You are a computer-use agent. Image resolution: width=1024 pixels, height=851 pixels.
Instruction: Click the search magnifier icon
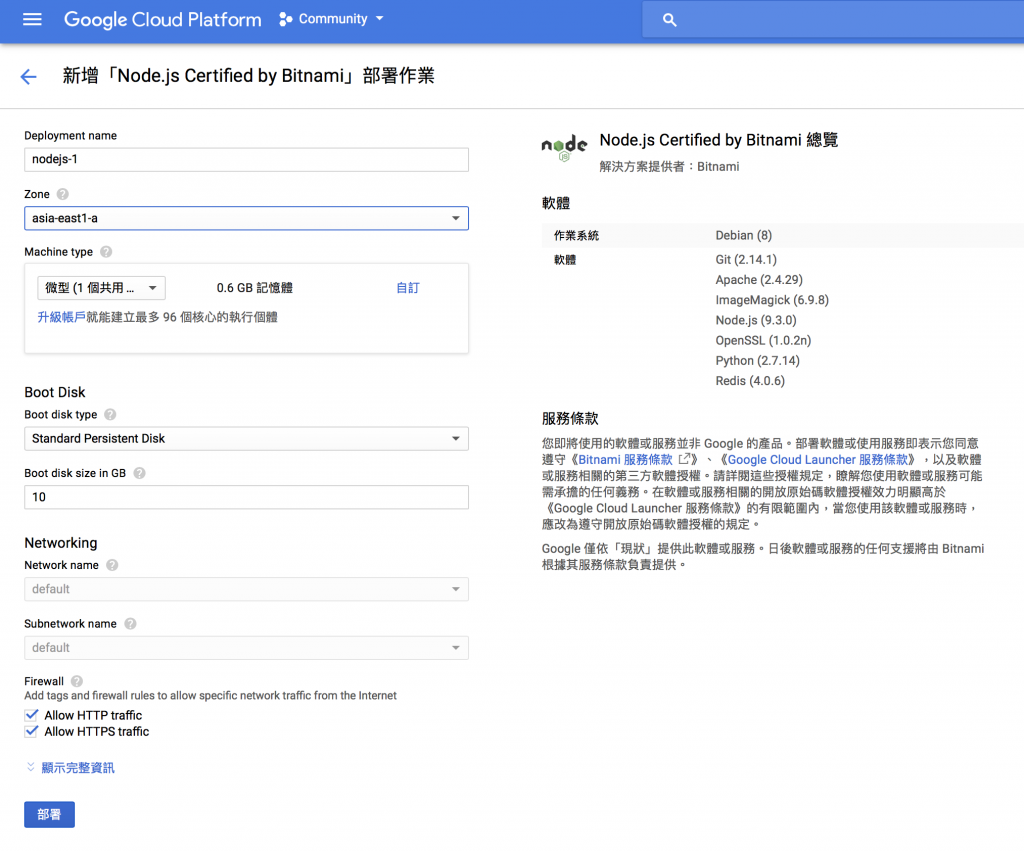coord(669,20)
